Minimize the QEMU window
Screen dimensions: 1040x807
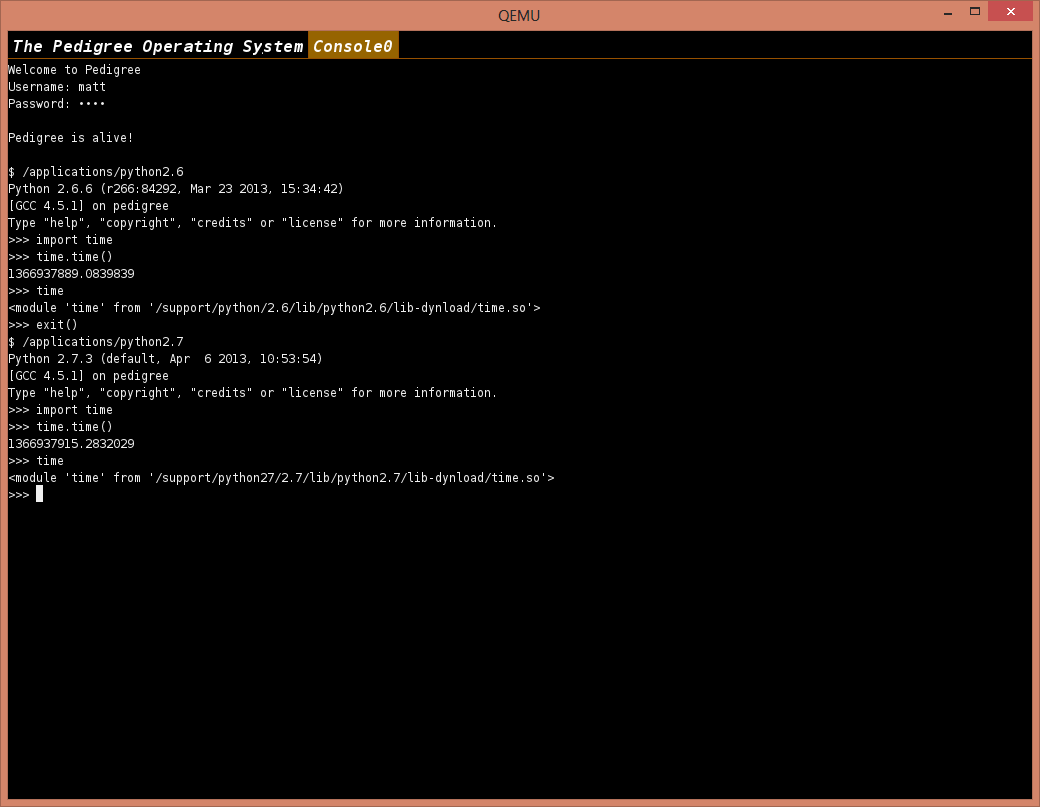pyautogui.click(x=948, y=12)
